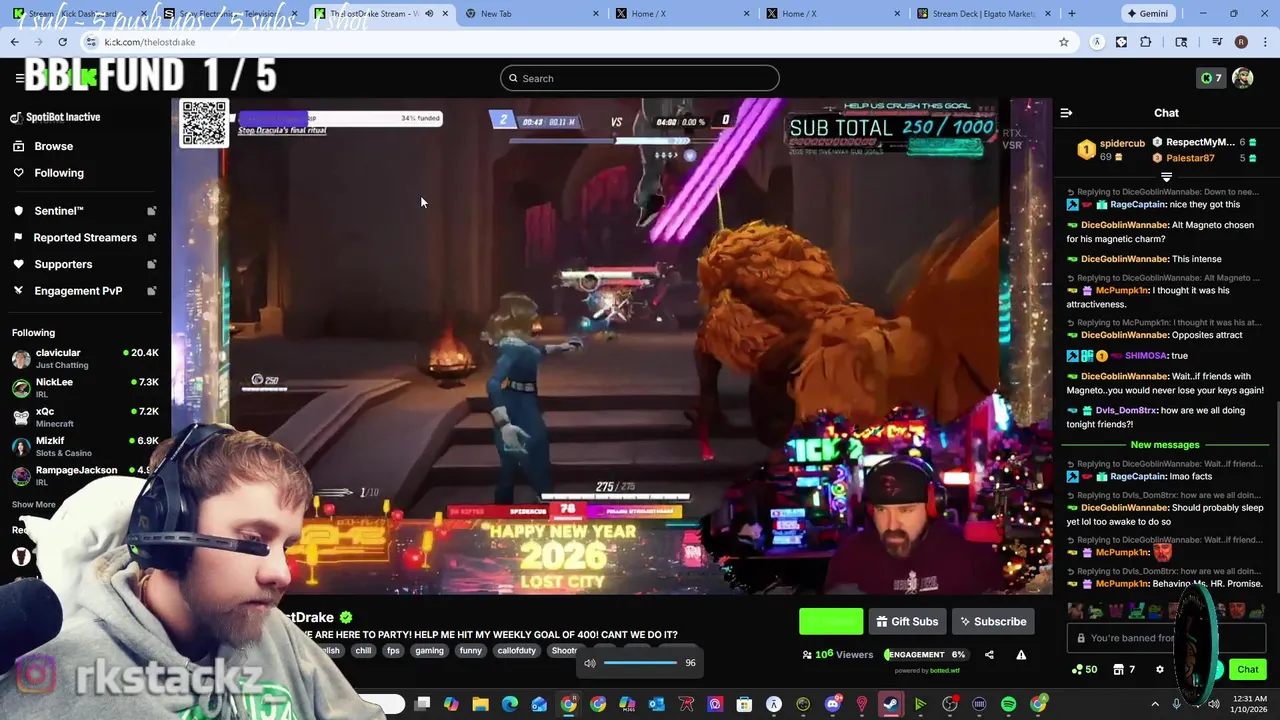Open Discord from the taskbar
This screenshot has height=720, width=1280.
(x=832, y=705)
